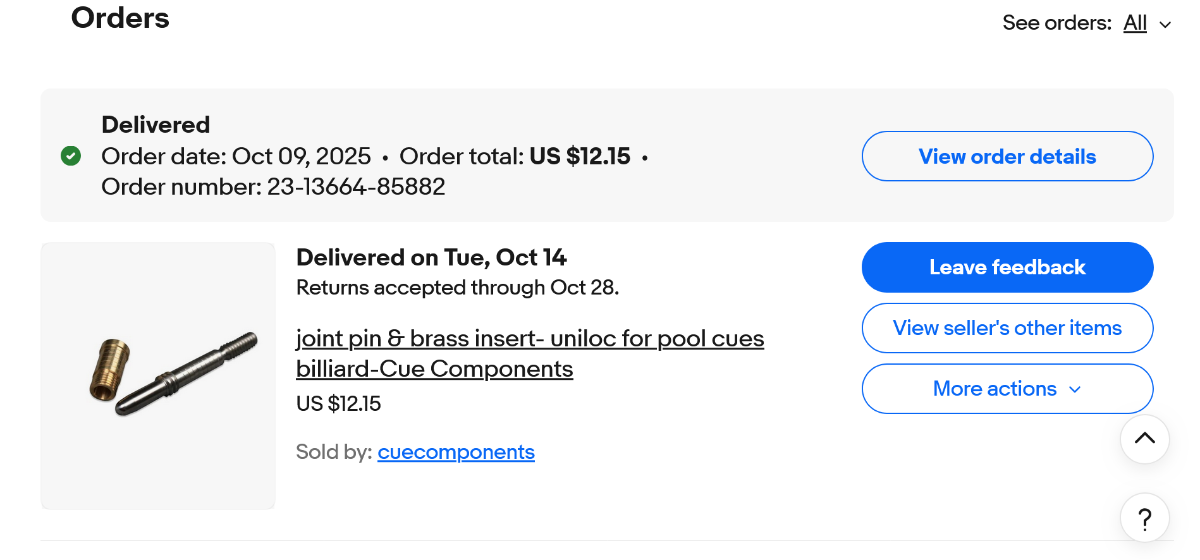Expand the More actions menu
The width and height of the screenshot is (1200, 560).
coord(1007,389)
